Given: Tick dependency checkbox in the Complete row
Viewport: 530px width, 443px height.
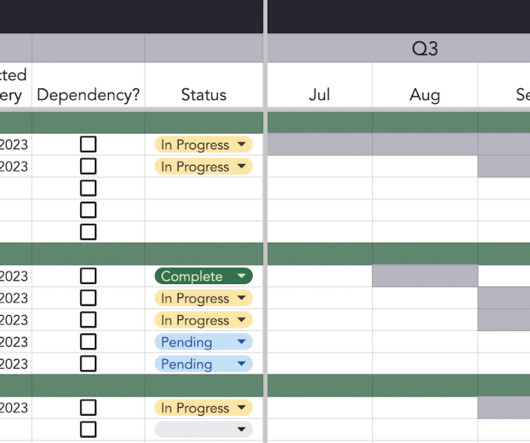Looking at the screenshot, I should coord(88,276).
